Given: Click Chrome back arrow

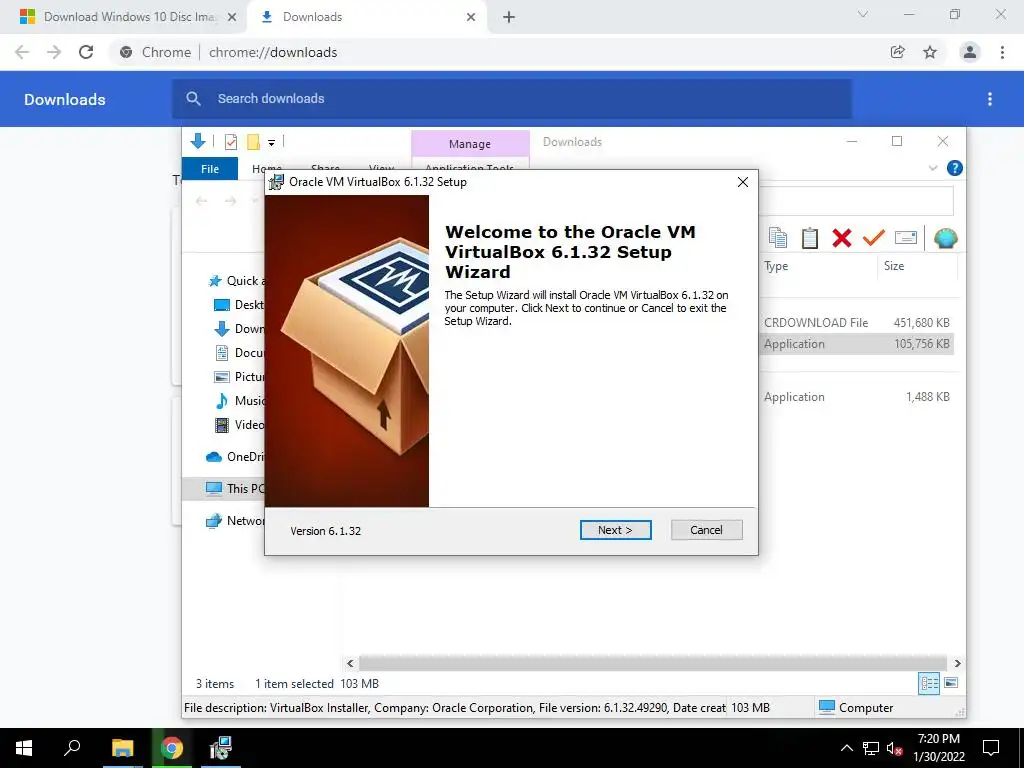Looking at the screenshot, I should pos(22,52).
